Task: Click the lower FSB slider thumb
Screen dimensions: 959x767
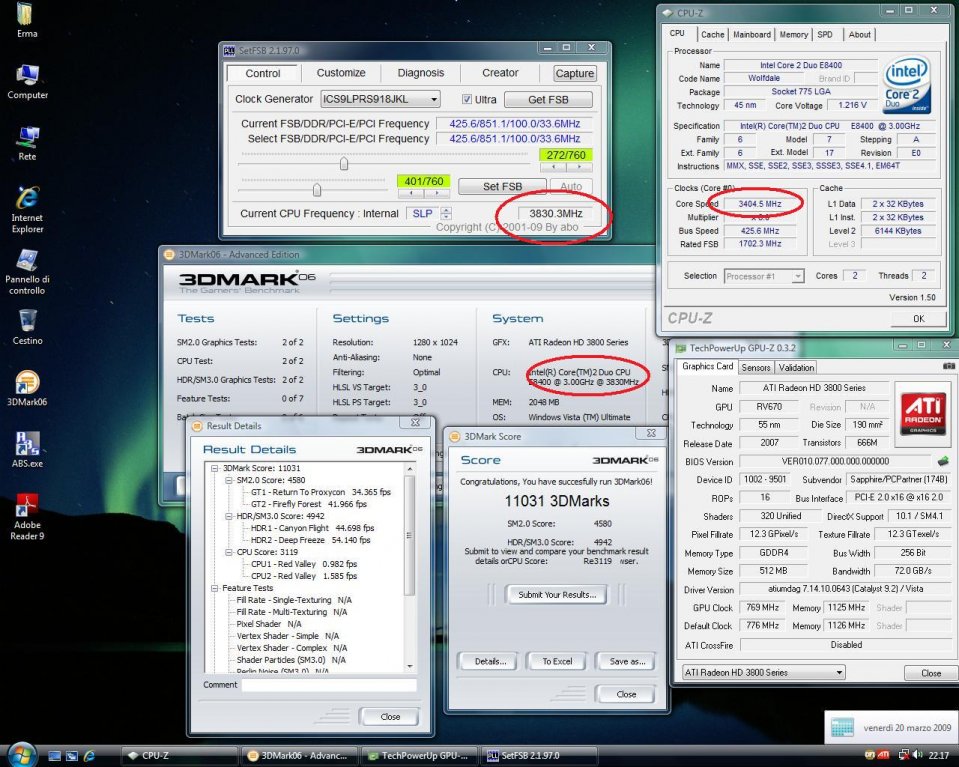Action: pos(317,190)
